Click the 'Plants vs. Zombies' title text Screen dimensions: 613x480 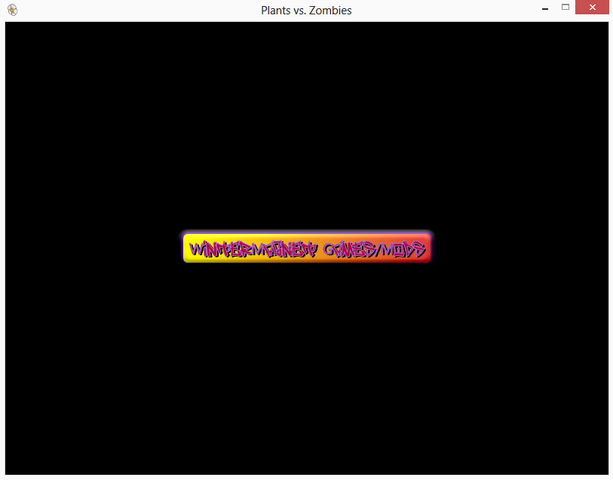306,11
